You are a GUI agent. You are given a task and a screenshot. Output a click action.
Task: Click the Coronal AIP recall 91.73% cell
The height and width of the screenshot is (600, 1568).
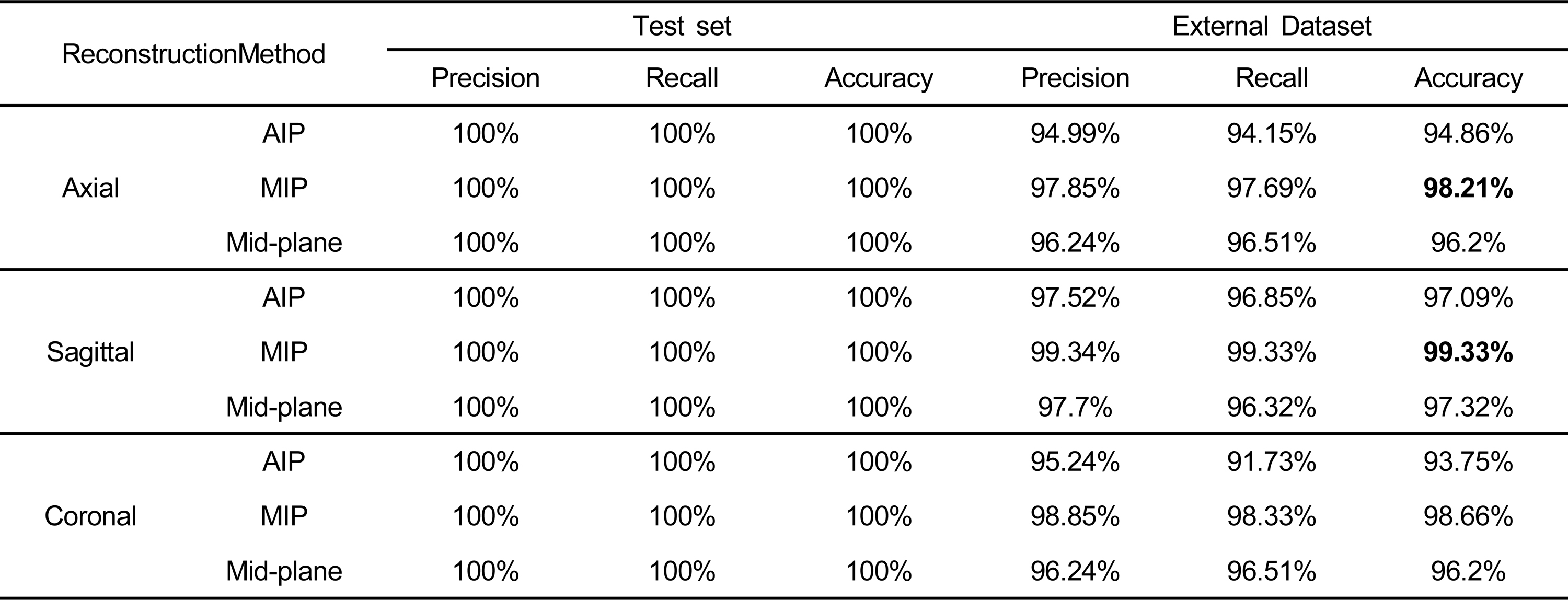tap(1272, 461)
